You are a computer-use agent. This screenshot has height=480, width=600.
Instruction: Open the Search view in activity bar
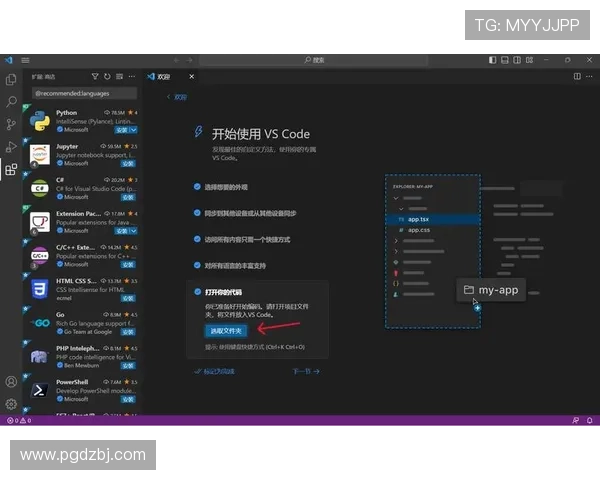[11, 102]
